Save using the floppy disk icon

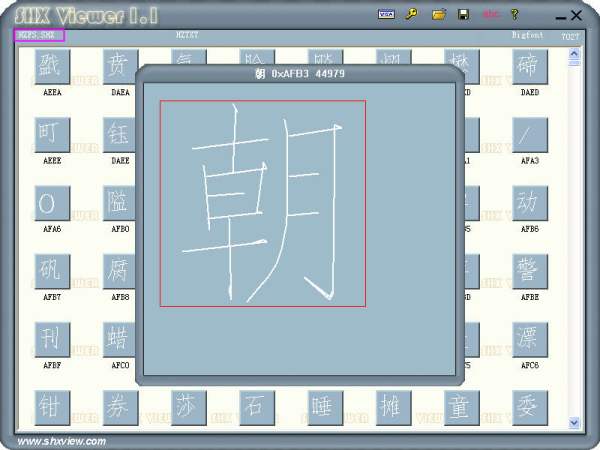coord(463,15)
